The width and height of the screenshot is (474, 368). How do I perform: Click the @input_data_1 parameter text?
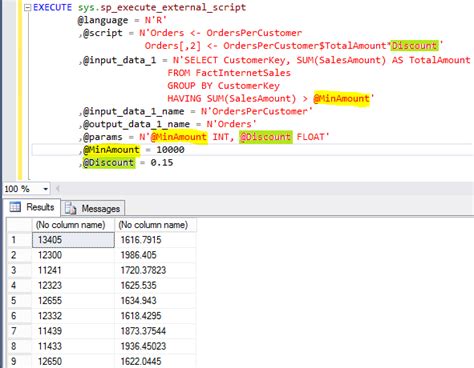tap(119, 60)
